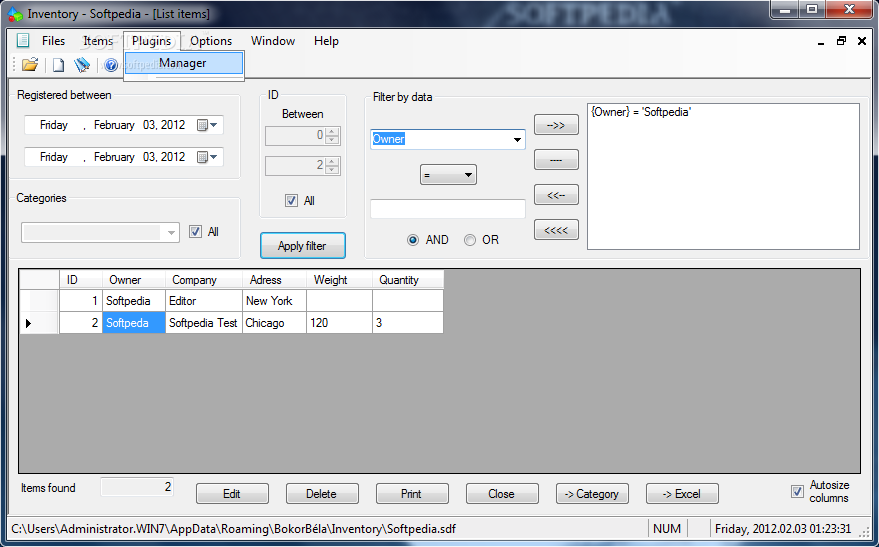The height and width of the screenshot is (547, 879).
Task: Click the spinner on the ID field showing 0
Action: [x=332, y=135]
